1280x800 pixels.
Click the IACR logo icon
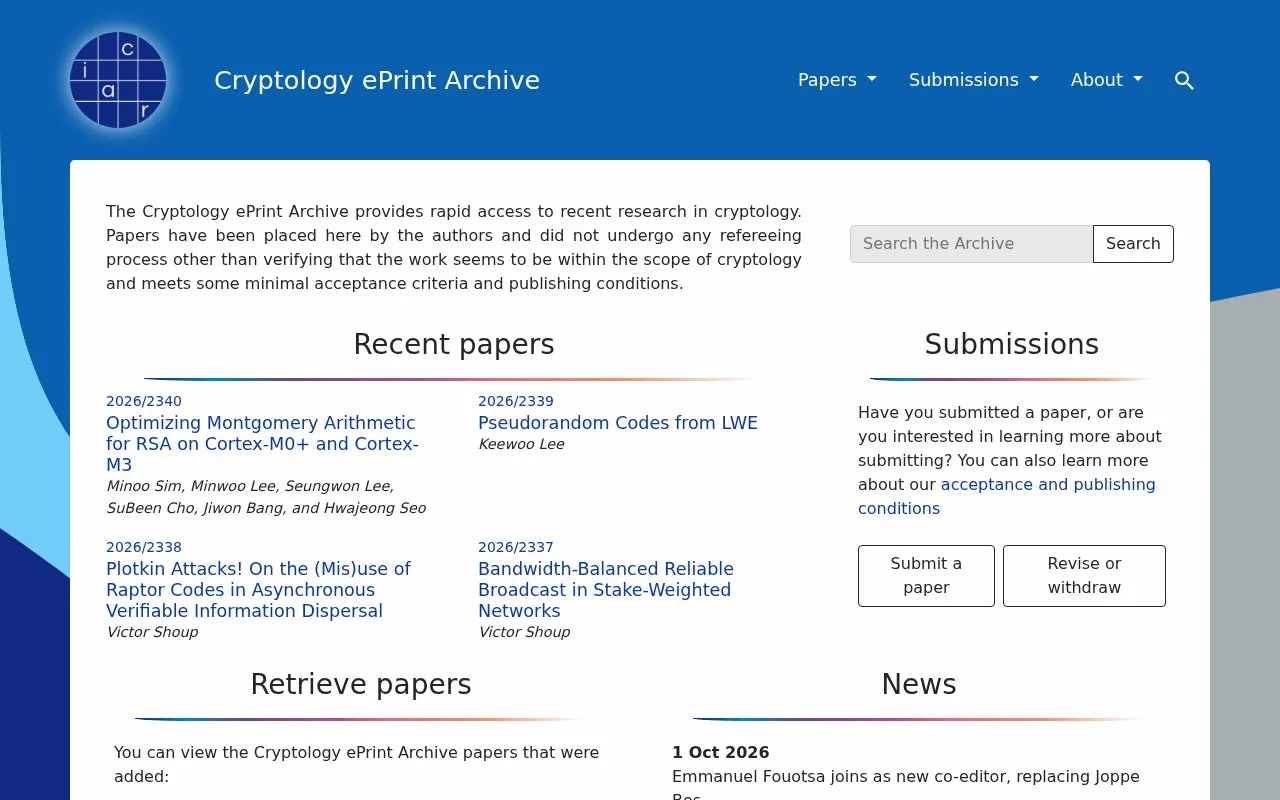click(x=118, y=80)
